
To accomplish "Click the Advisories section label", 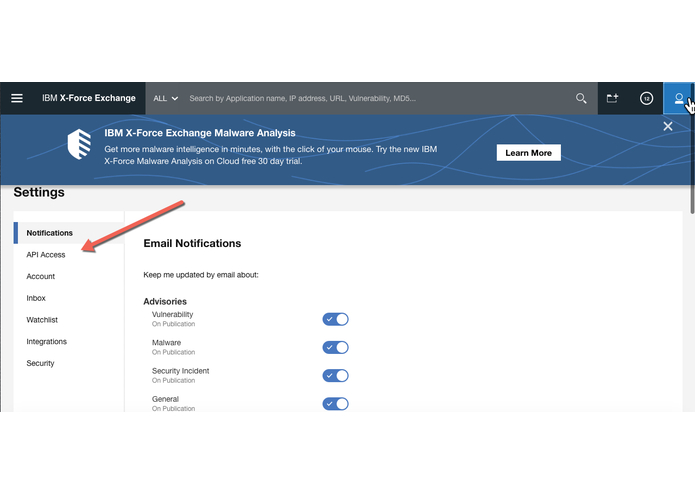I will pyautogui.click(x=165, y=301).
